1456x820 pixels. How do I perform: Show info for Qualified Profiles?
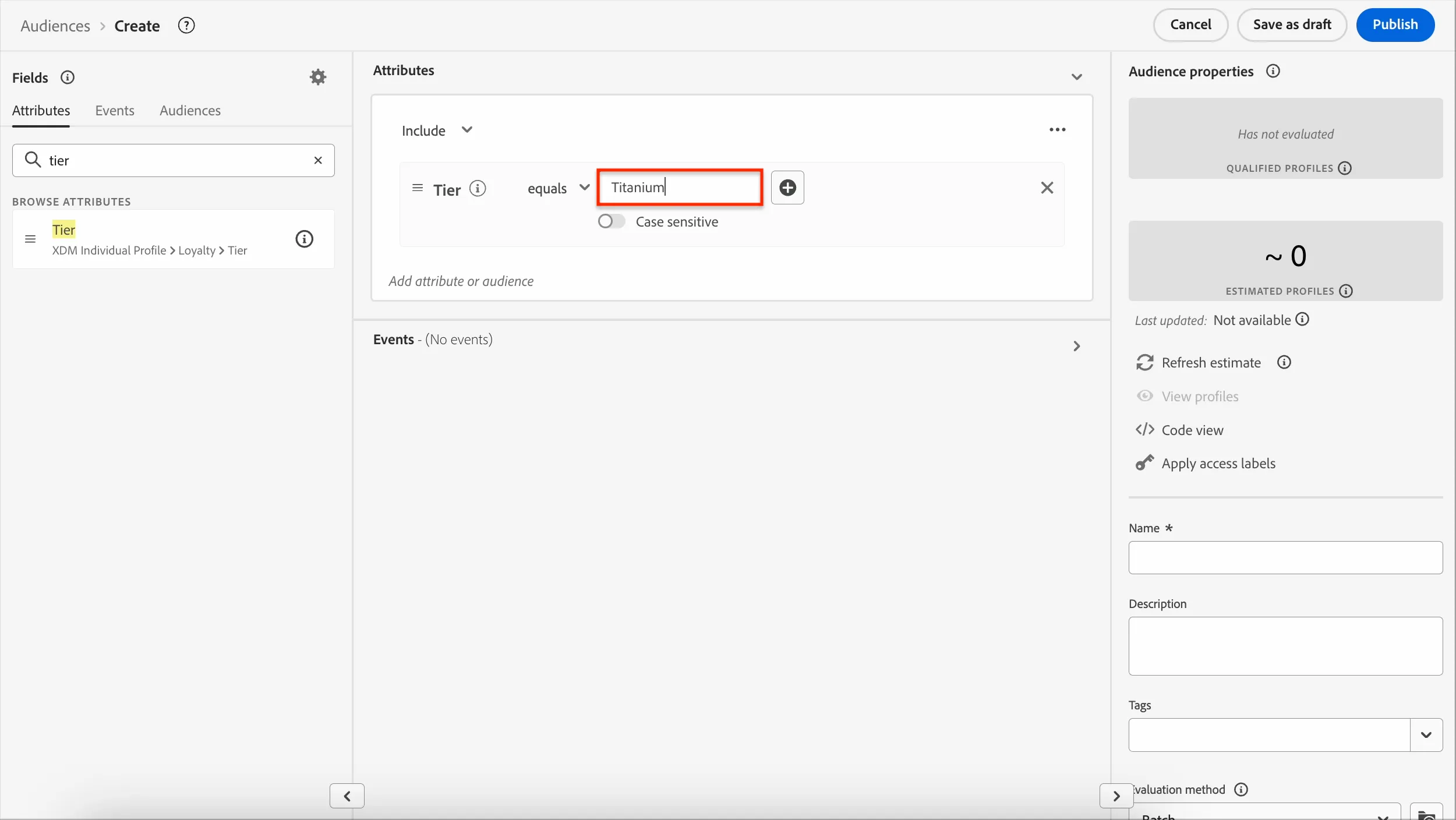click(1345, 168)
